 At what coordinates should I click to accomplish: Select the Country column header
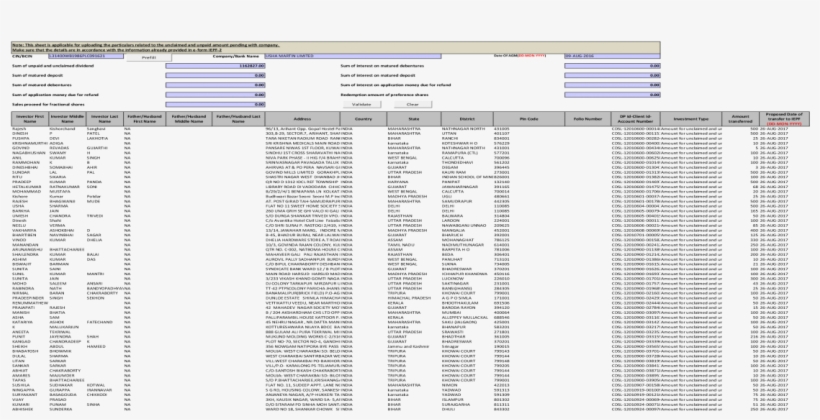pyautogui.click(x=363, y=119)
